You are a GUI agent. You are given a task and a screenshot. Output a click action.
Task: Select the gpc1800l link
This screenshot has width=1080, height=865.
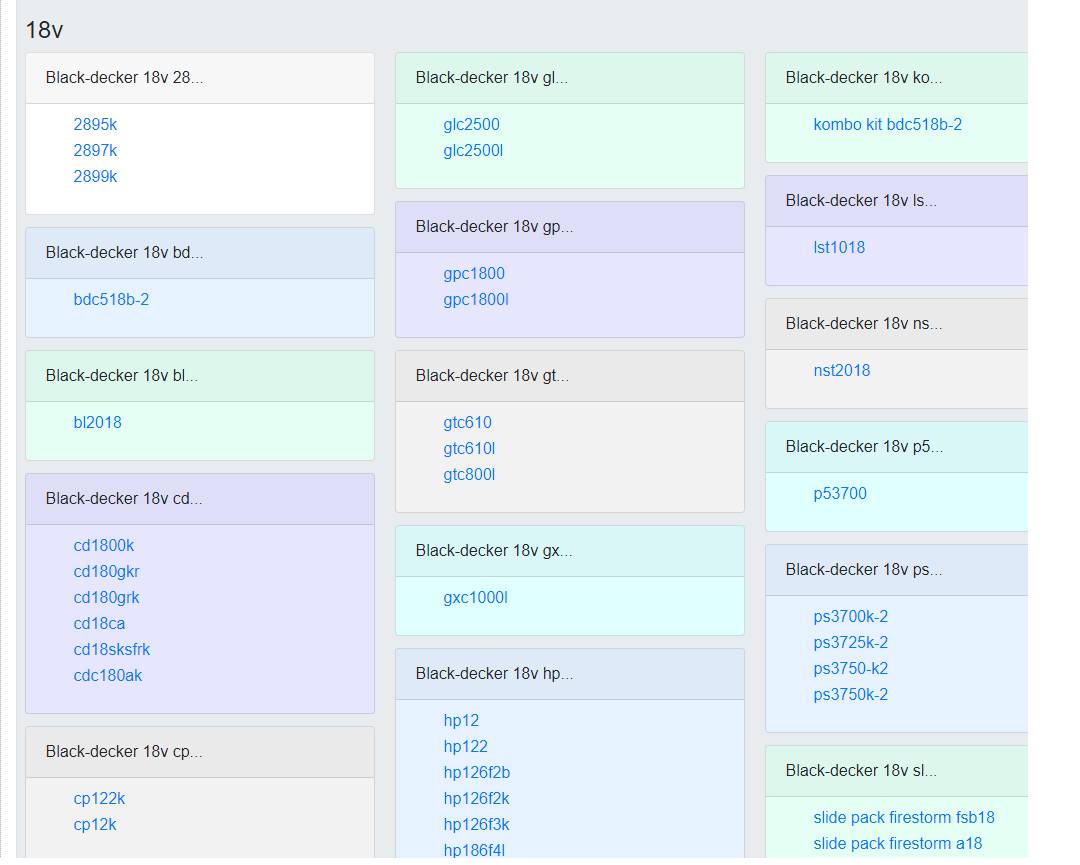point(476,300)
